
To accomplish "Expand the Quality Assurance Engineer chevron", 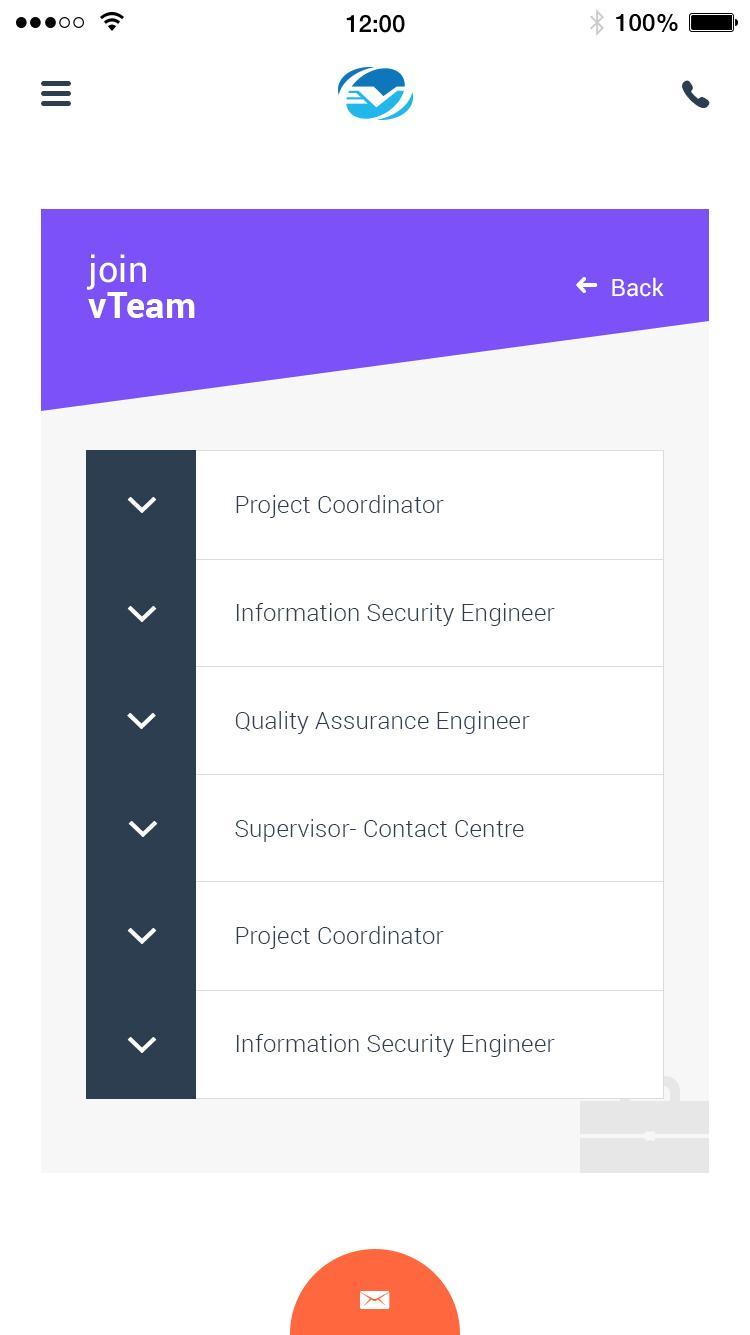I will pos(142,721).
